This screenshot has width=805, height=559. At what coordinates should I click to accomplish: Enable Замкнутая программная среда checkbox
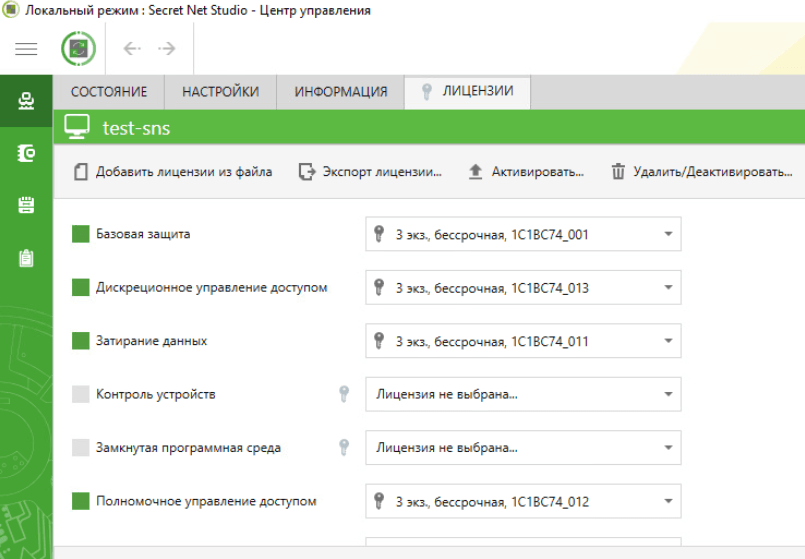point(81,448)
